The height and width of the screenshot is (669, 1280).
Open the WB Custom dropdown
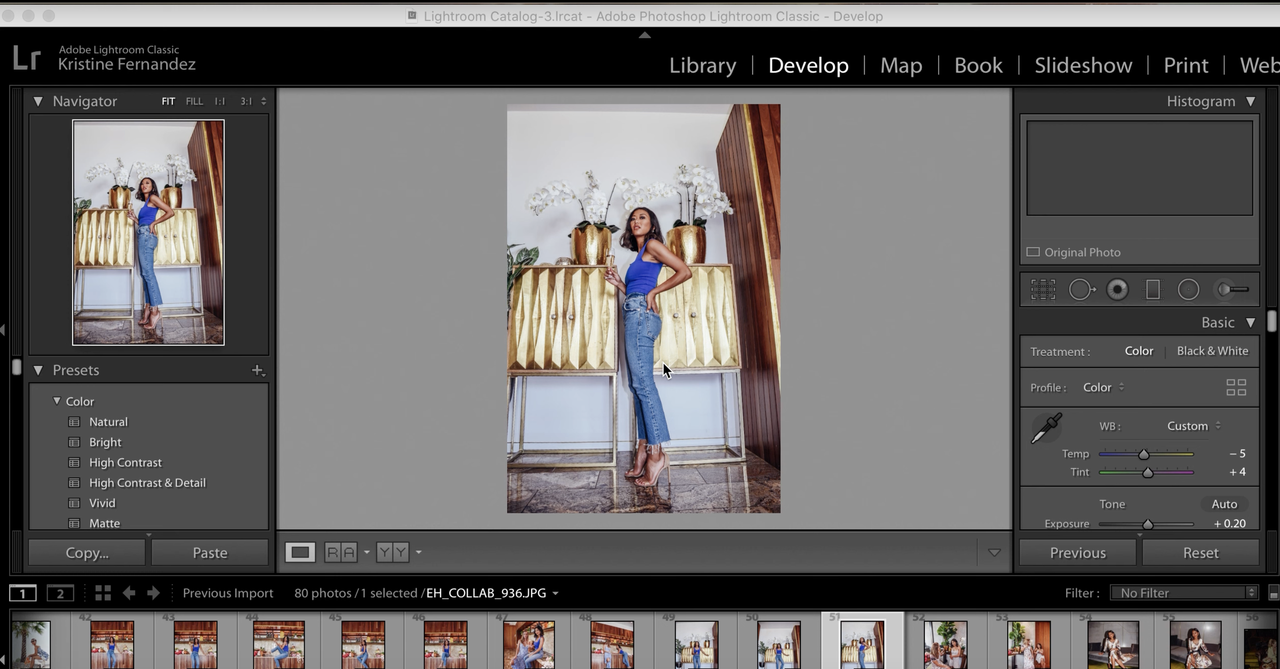[x=1193, y=426]
